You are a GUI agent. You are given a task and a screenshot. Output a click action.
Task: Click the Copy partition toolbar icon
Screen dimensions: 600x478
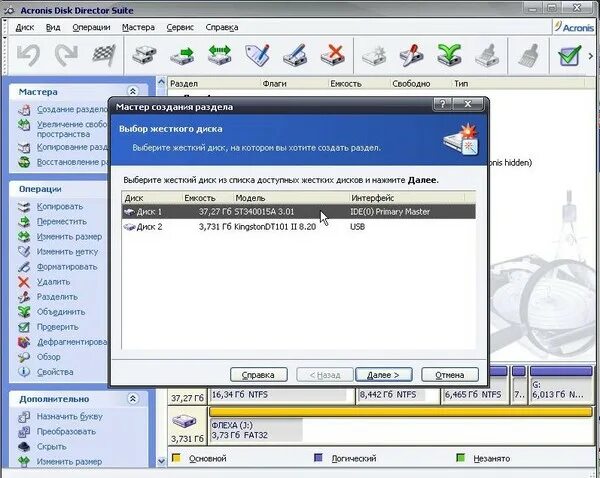[x=144, y=55]
